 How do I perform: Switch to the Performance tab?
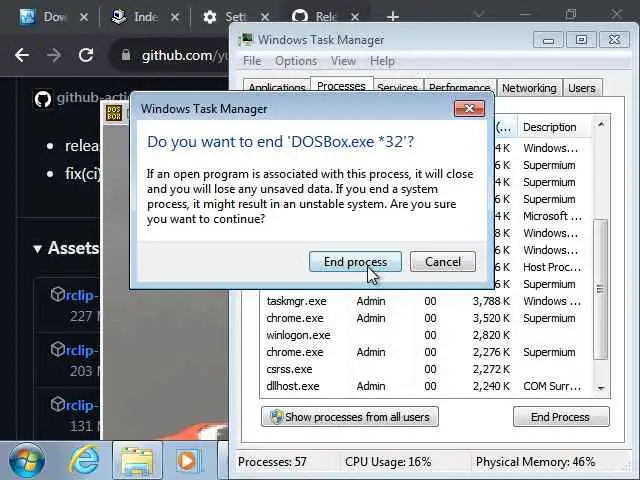pyautogui.click(x=460, y=87)
